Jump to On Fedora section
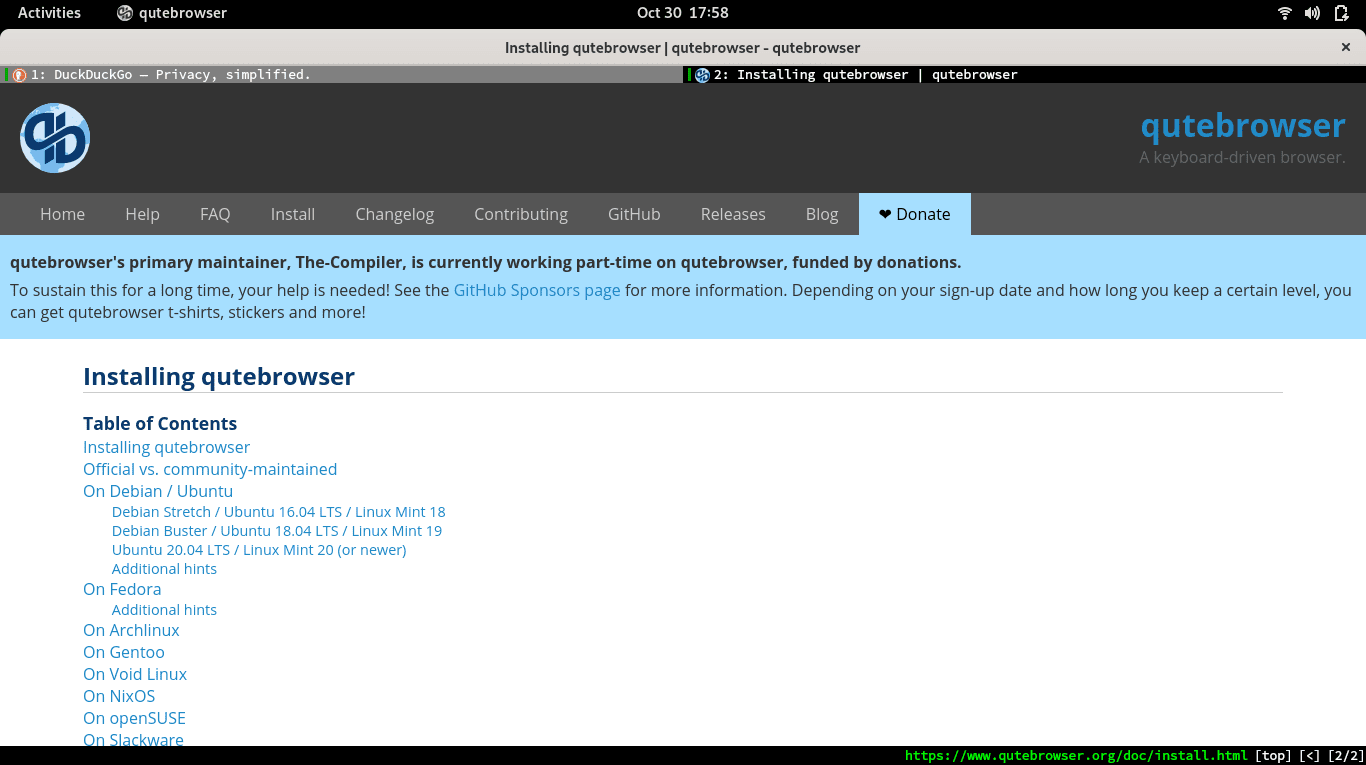Viewport: 1366px width, 765px height. click(122, 589)
